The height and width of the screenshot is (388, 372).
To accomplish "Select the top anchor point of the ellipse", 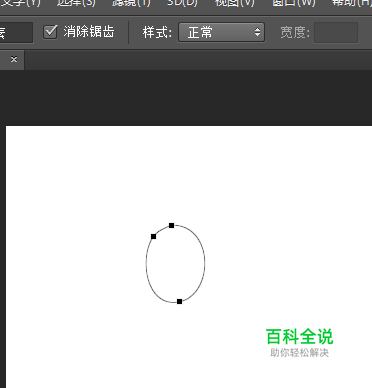I will pyautogui.click(x=171, y=225).
